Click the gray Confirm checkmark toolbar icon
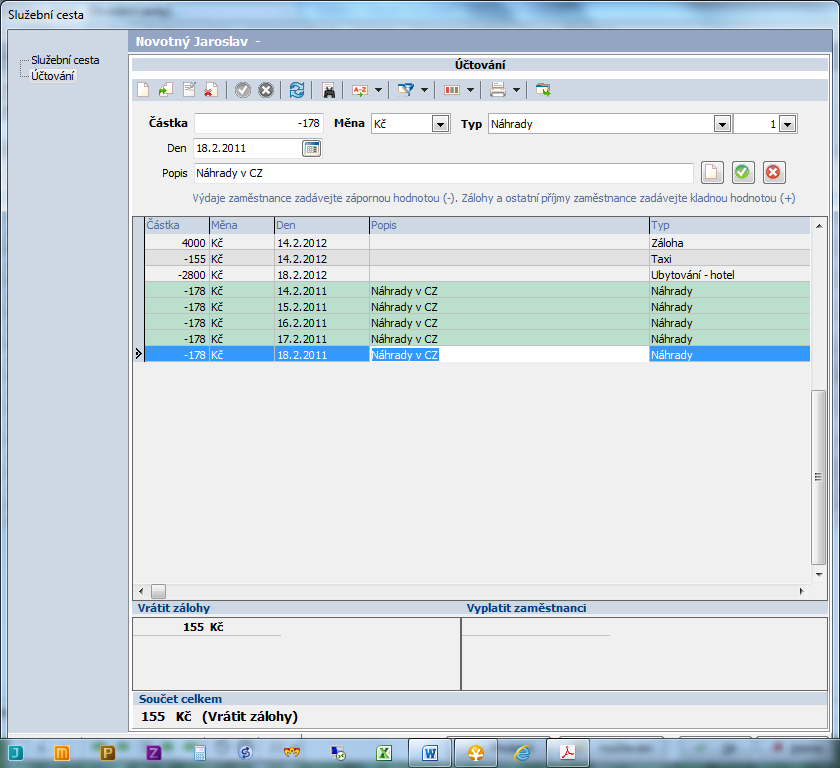This screenshot has width=840, height=768. 243,90
